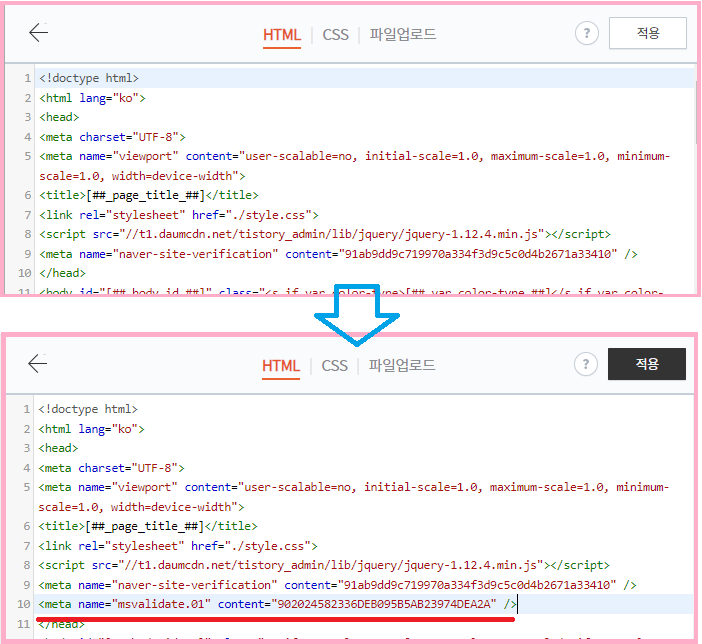Click the page_title line in the bottom editor

[x=148, y=526]
